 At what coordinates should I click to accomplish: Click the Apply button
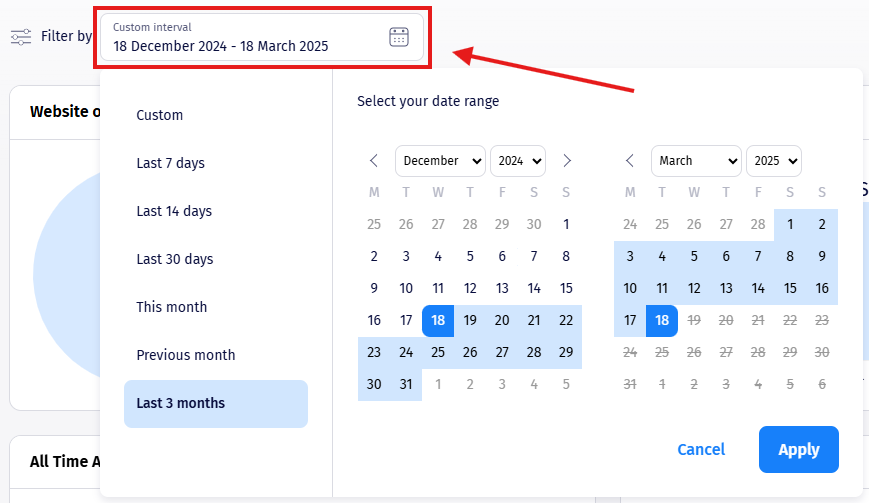798,449
